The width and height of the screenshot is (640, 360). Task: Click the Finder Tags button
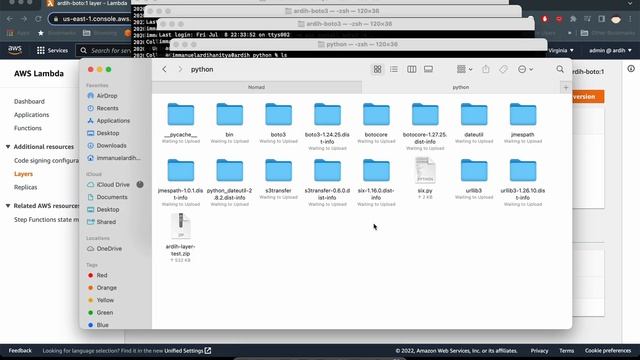click(503, 69)
